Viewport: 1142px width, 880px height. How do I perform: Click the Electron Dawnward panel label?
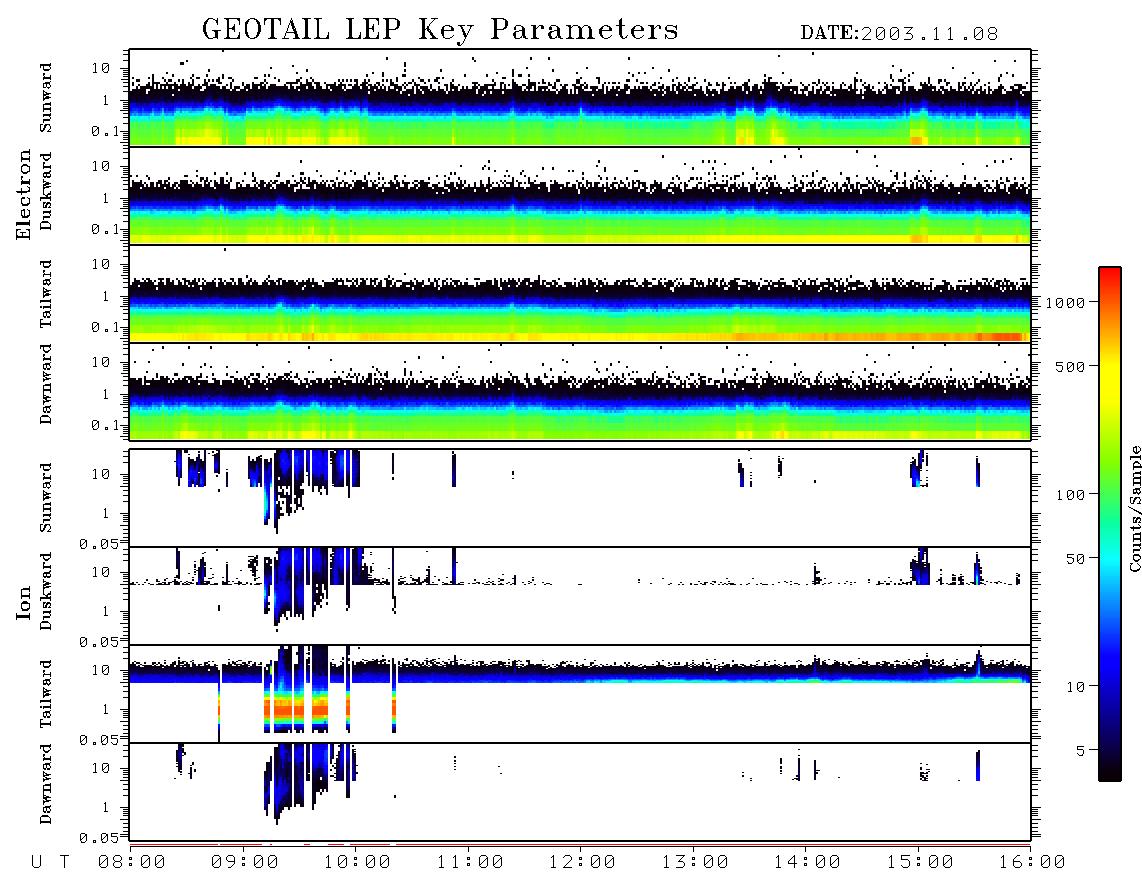46,384
